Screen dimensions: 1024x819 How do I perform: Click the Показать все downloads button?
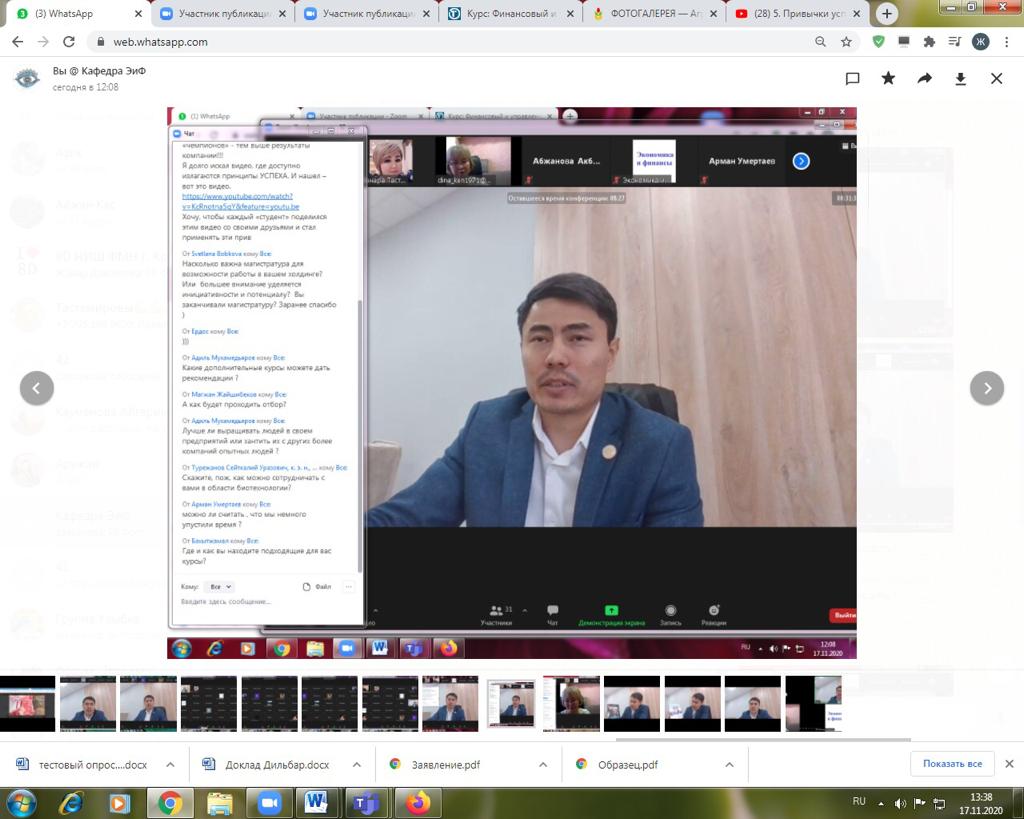tap(951, 764)
